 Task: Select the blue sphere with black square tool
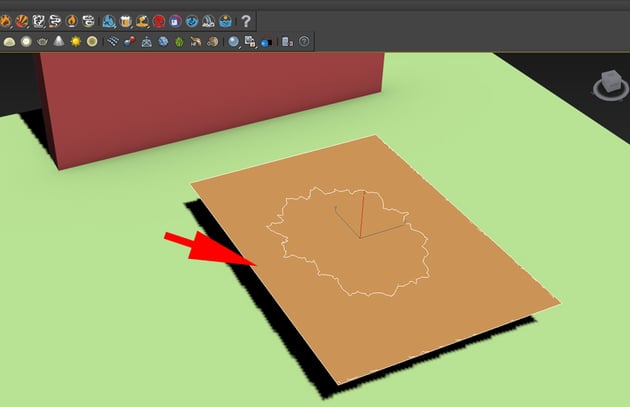(266, 42)
